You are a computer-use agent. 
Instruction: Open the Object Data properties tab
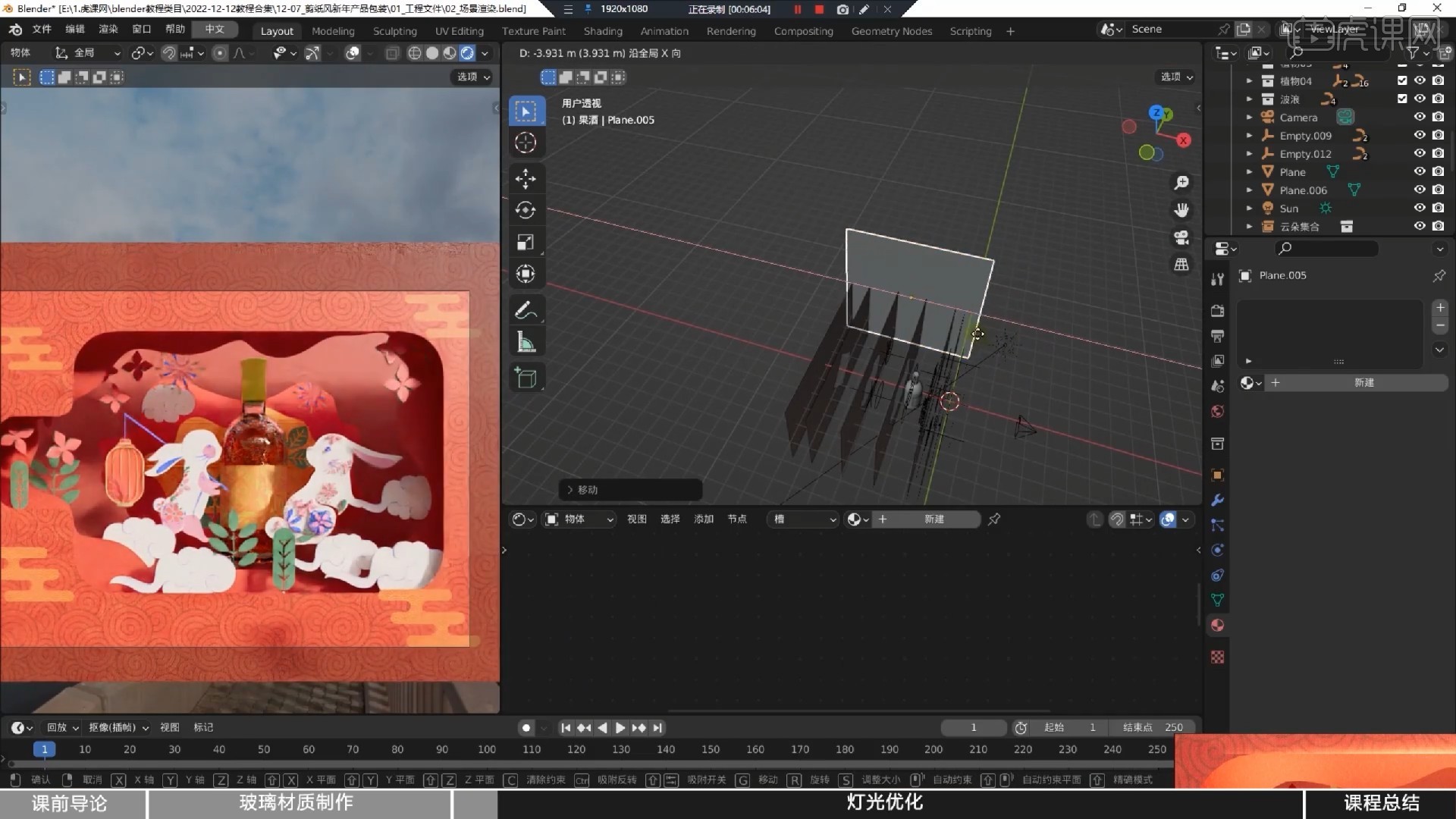click(1218, 601)
